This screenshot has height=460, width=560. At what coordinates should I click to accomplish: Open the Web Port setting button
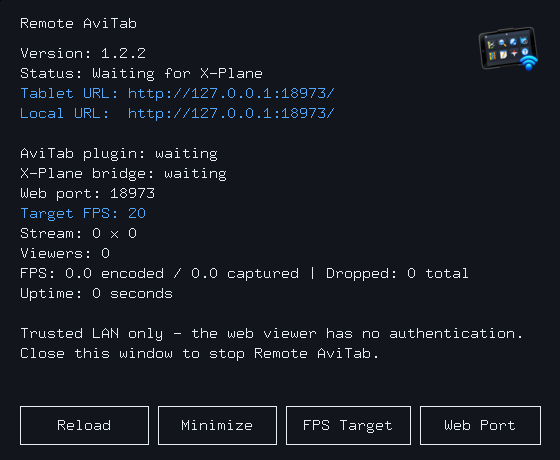pyautogui.click(x=480, y=425)
